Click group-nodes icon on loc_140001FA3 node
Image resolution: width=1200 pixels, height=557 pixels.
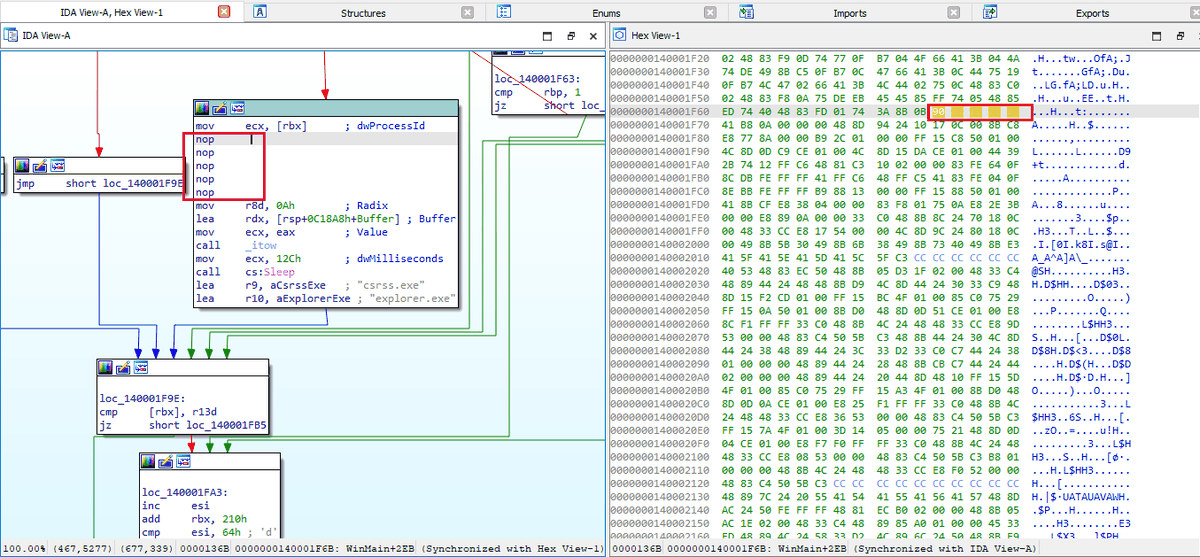coord(183,461)
